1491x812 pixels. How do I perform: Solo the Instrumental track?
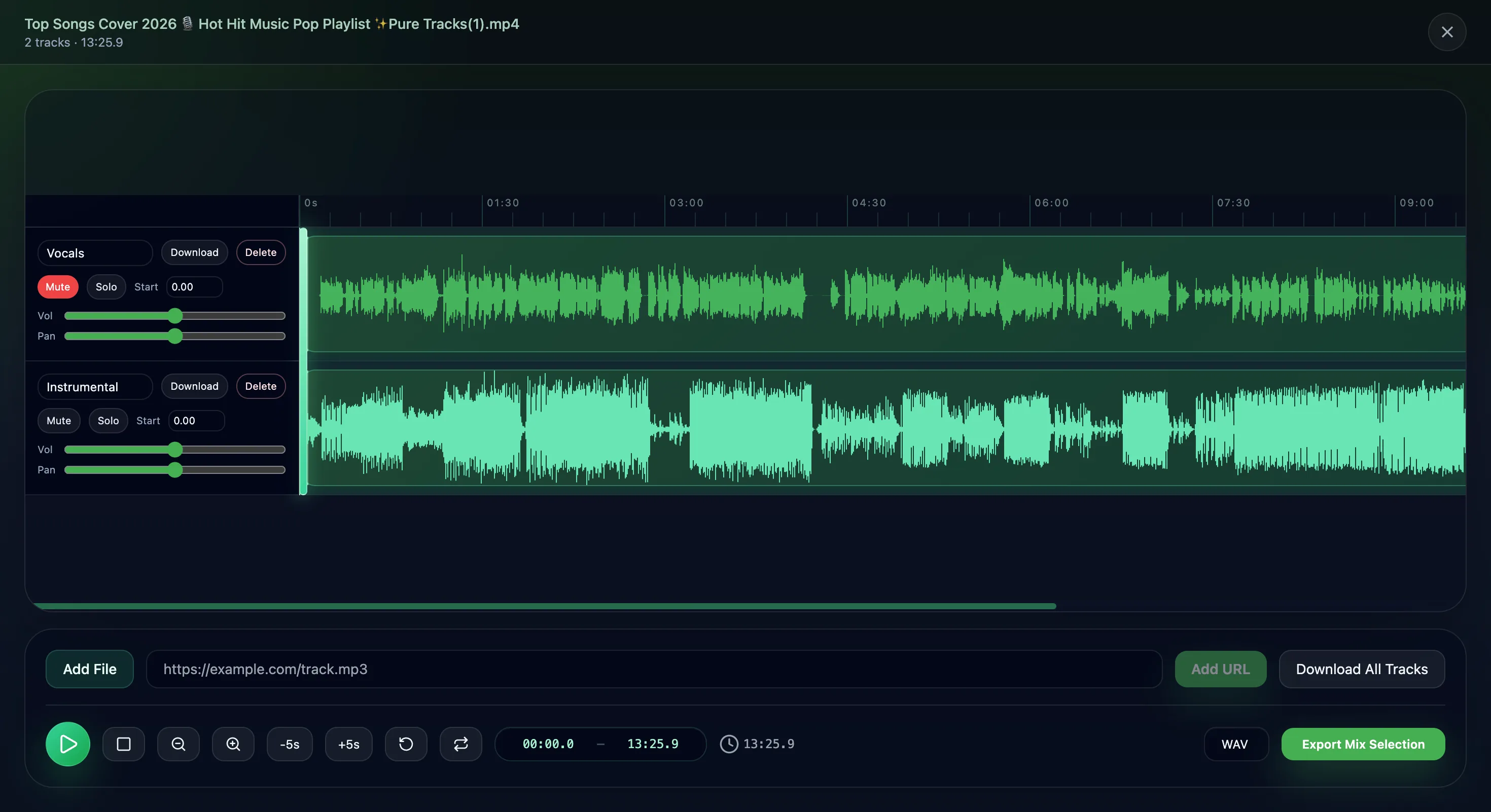108,421
